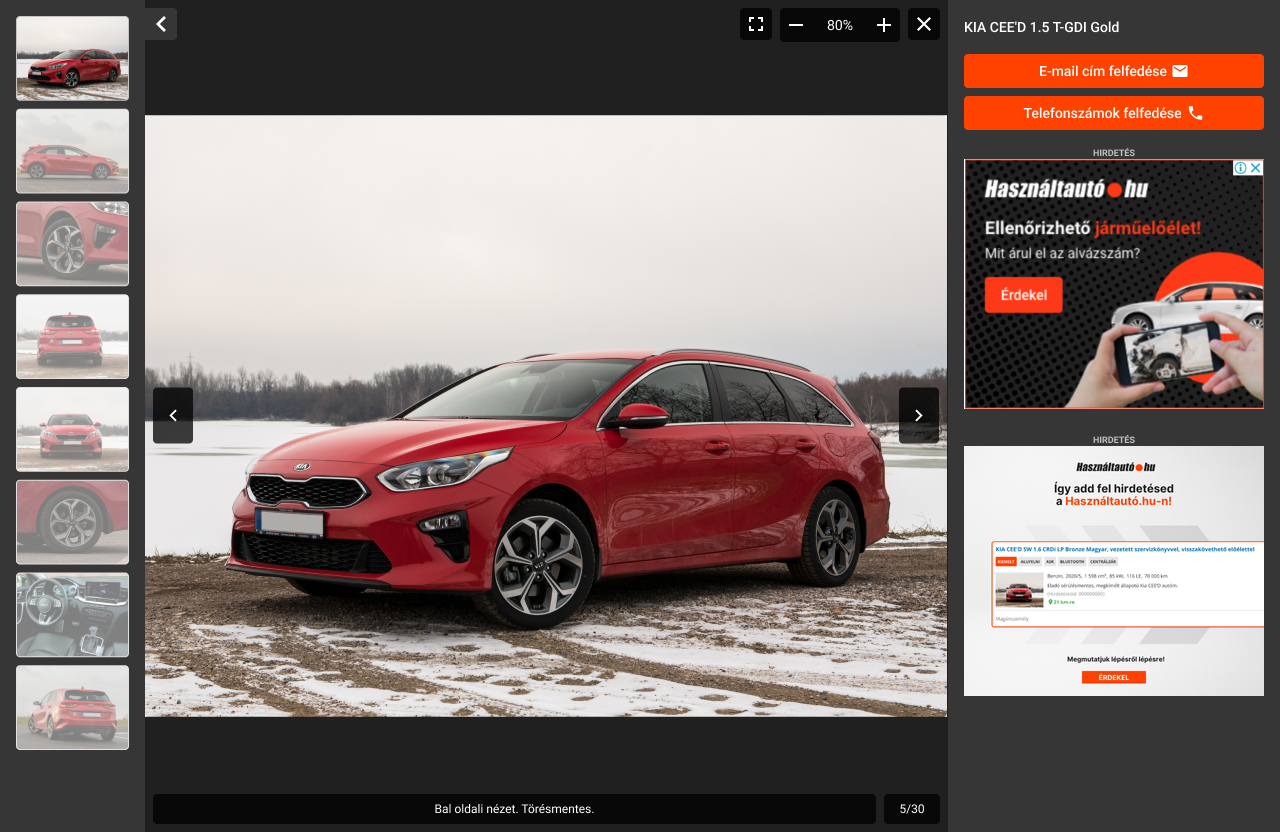Select first thumbnail of red Kia front-side
The width and height of the screenshot is (1280, 832).
tap(72, 58)
